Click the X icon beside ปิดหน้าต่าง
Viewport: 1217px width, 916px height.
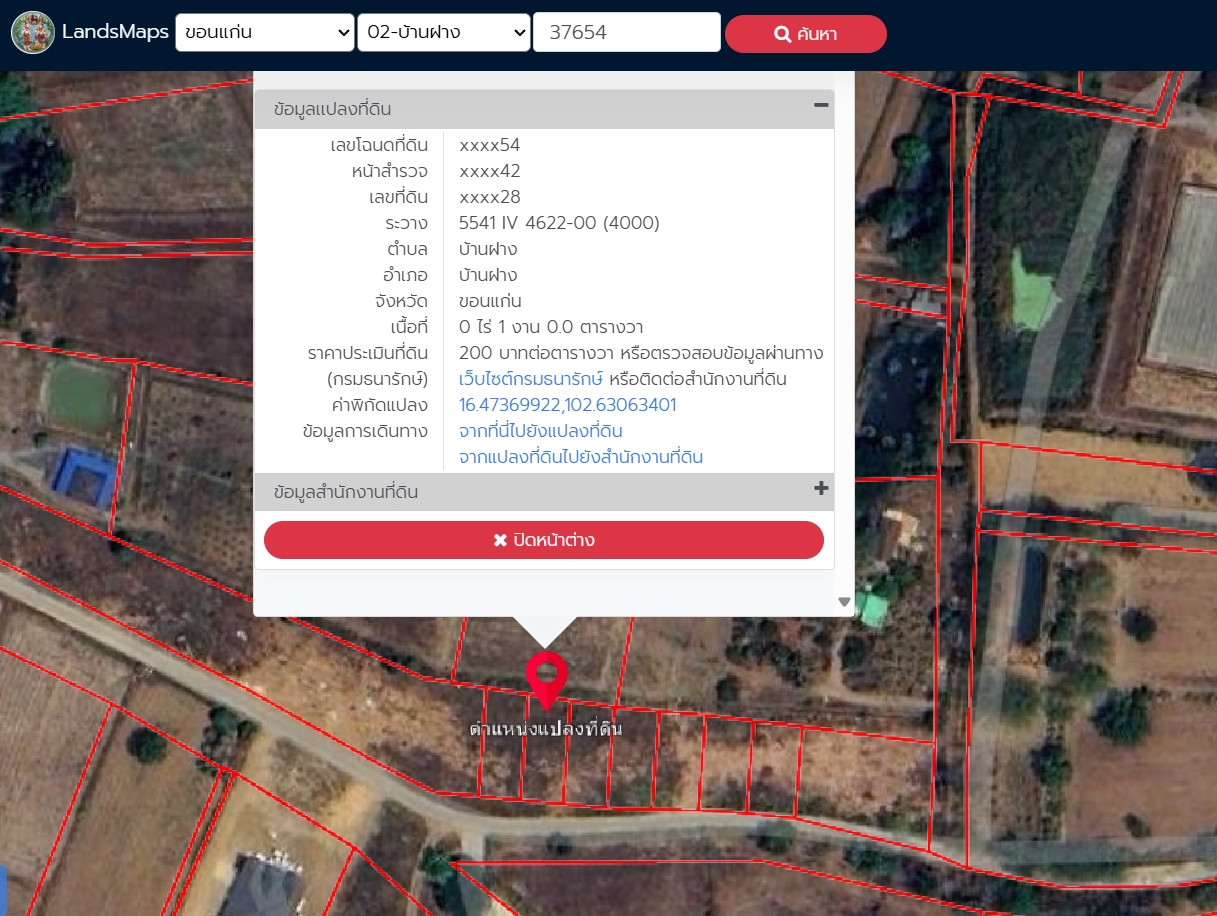point(500,541)
